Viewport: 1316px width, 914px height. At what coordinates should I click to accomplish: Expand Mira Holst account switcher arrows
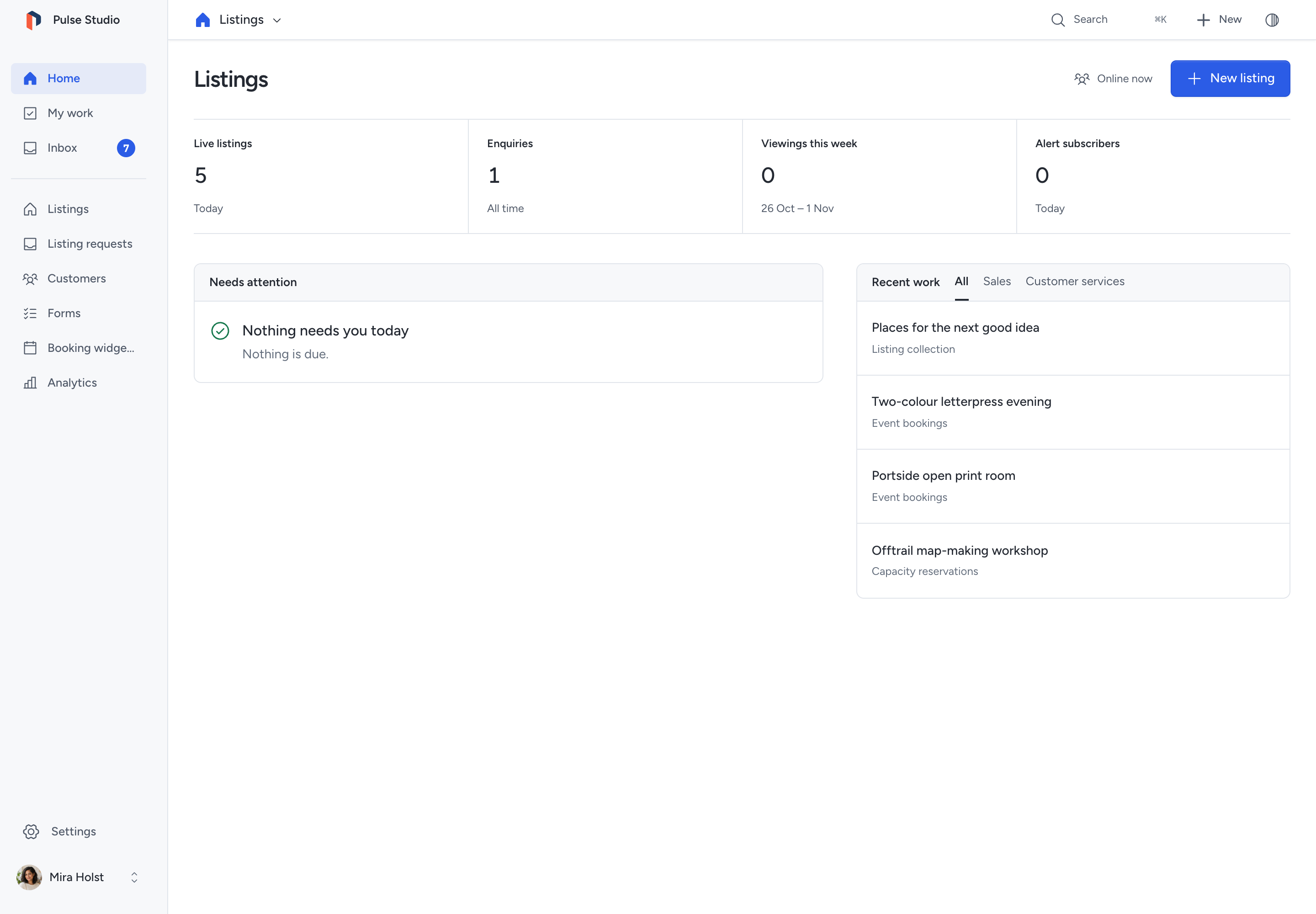pyautogui.click(x=134, y=877)
